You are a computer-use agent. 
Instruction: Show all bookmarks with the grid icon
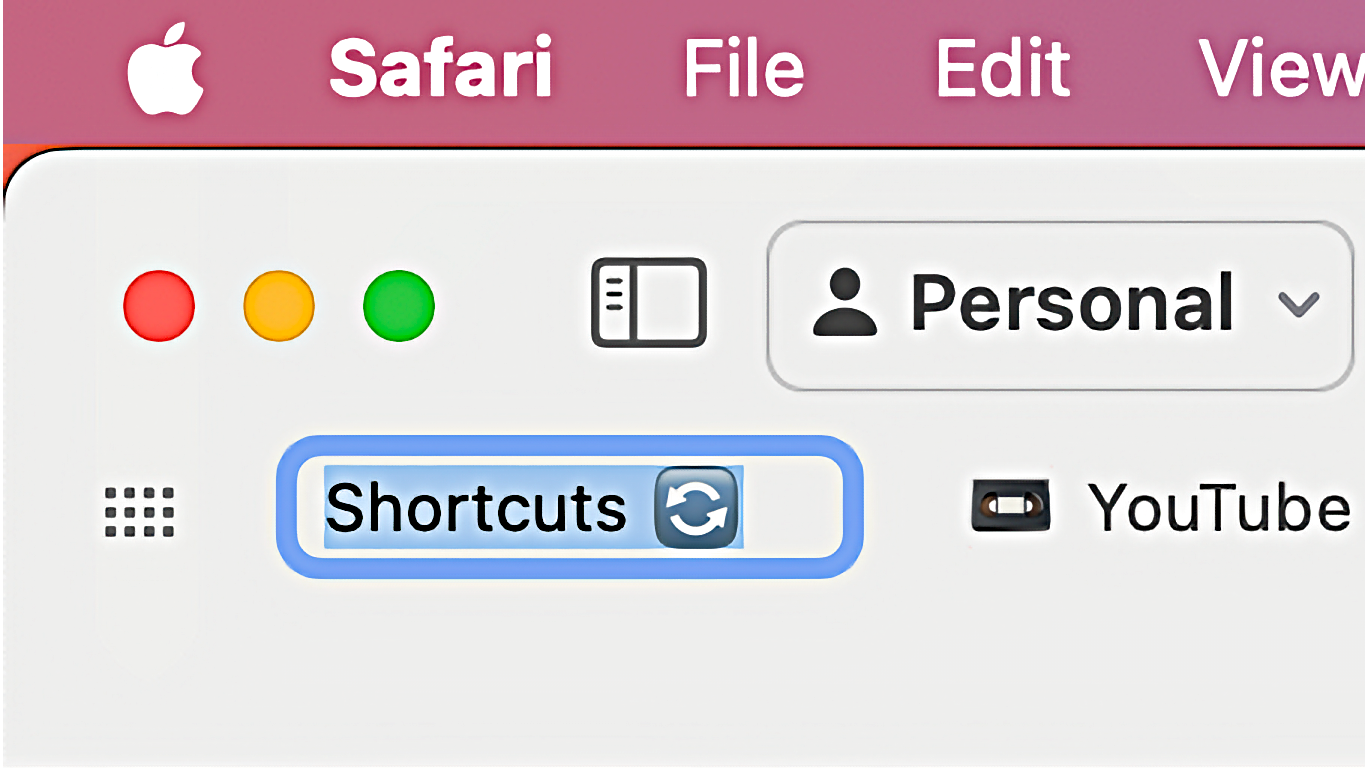140,511
